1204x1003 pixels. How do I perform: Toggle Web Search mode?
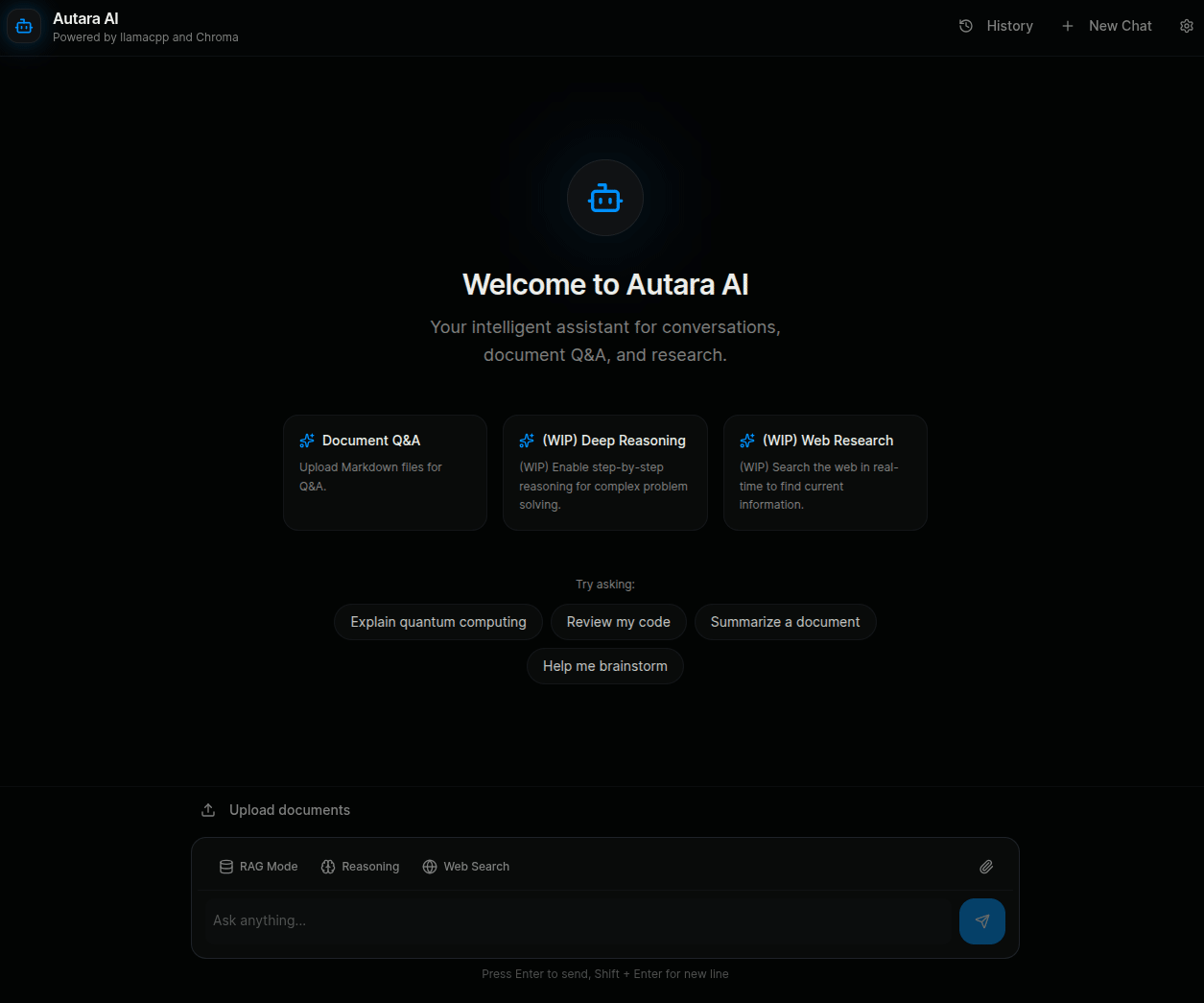[x=466, y=867]
